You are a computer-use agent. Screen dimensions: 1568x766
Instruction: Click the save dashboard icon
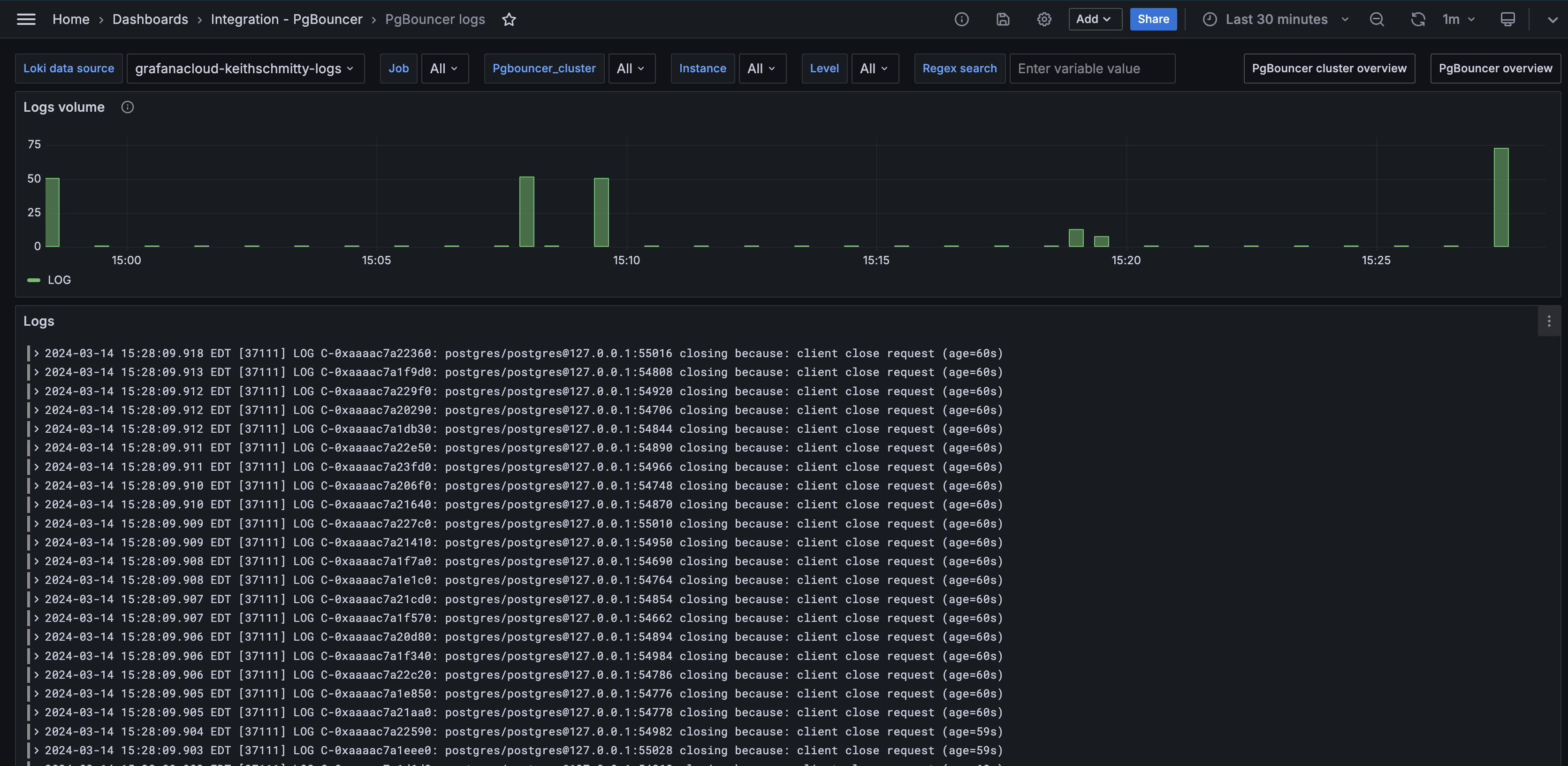[1003, 20]
